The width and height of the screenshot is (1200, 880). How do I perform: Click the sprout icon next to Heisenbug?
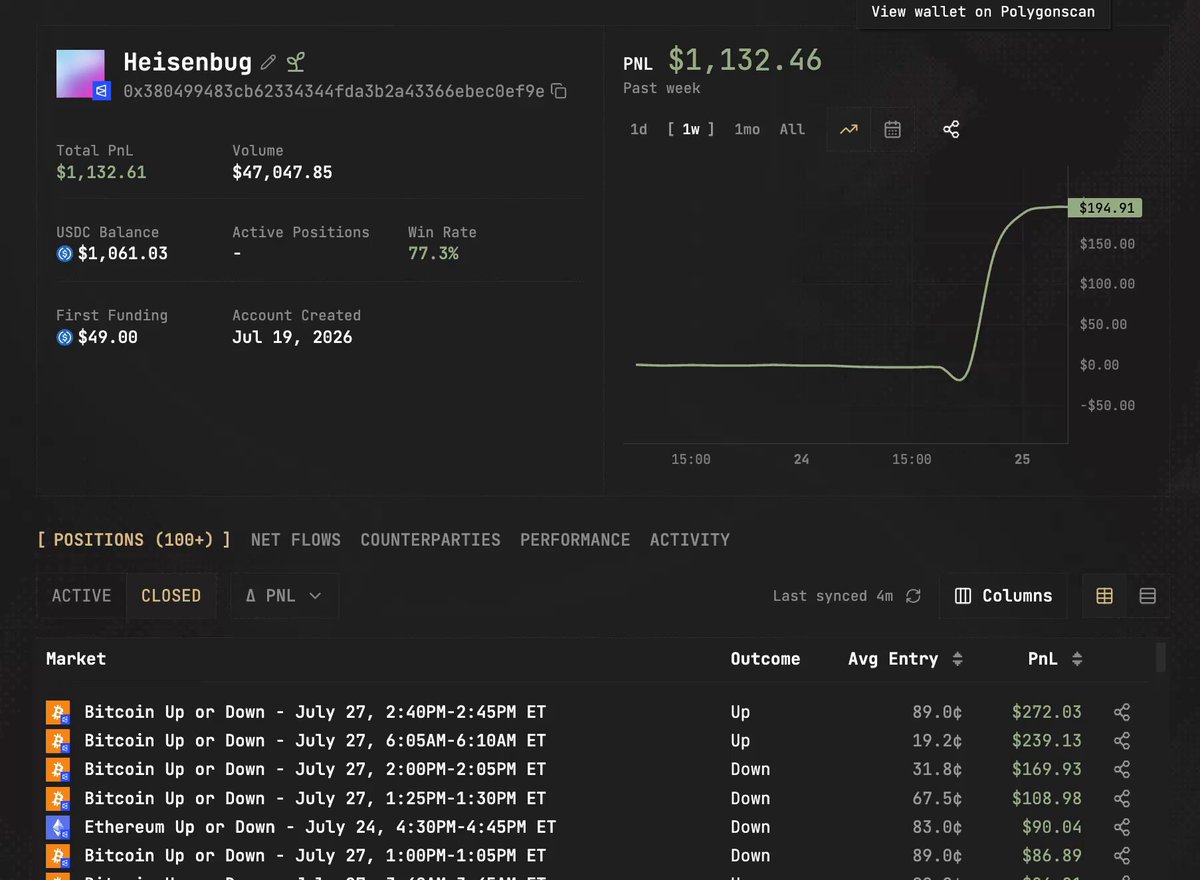[295, 62]
